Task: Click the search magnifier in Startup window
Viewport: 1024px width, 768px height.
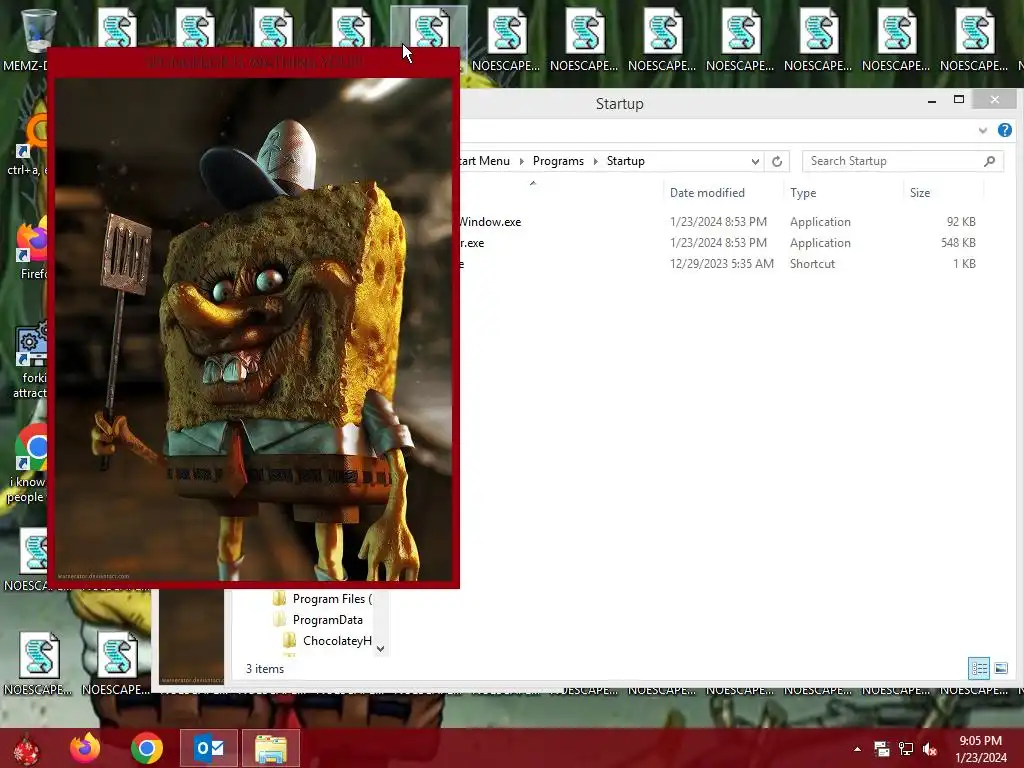Action: coord(989,161)
